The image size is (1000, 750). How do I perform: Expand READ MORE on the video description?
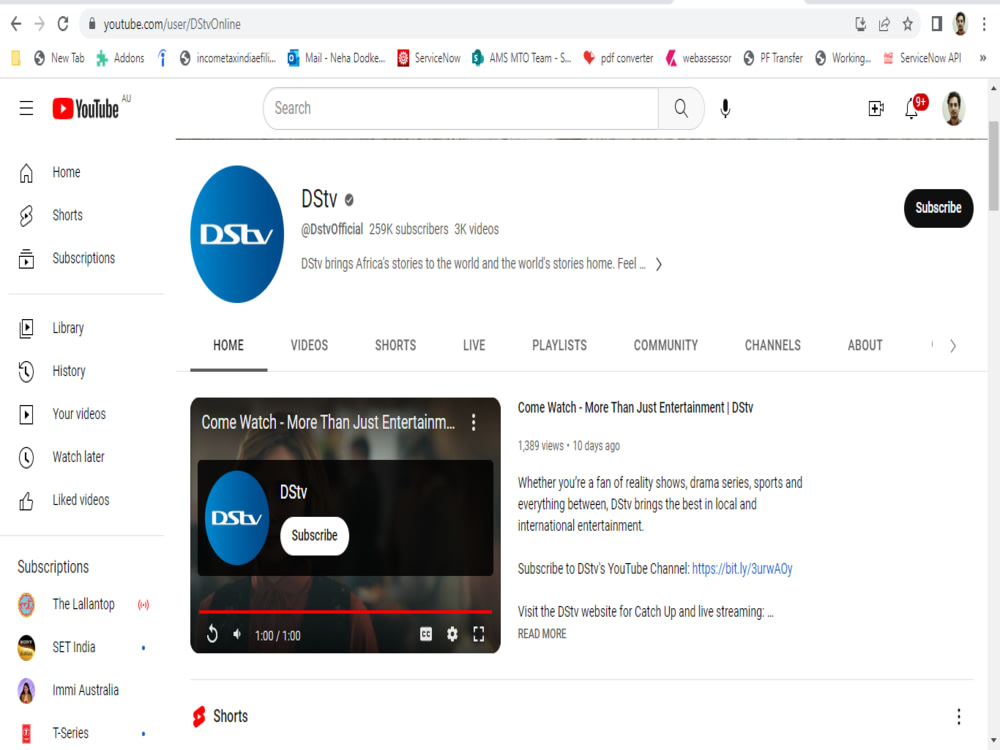coord(541,634)
